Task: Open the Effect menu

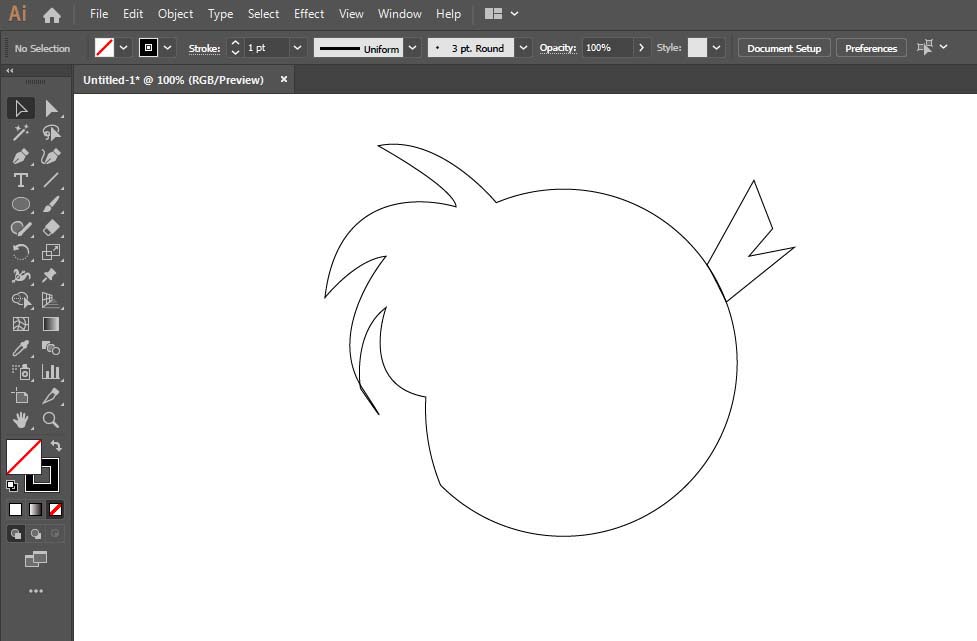Action: (x=309, y=14)
